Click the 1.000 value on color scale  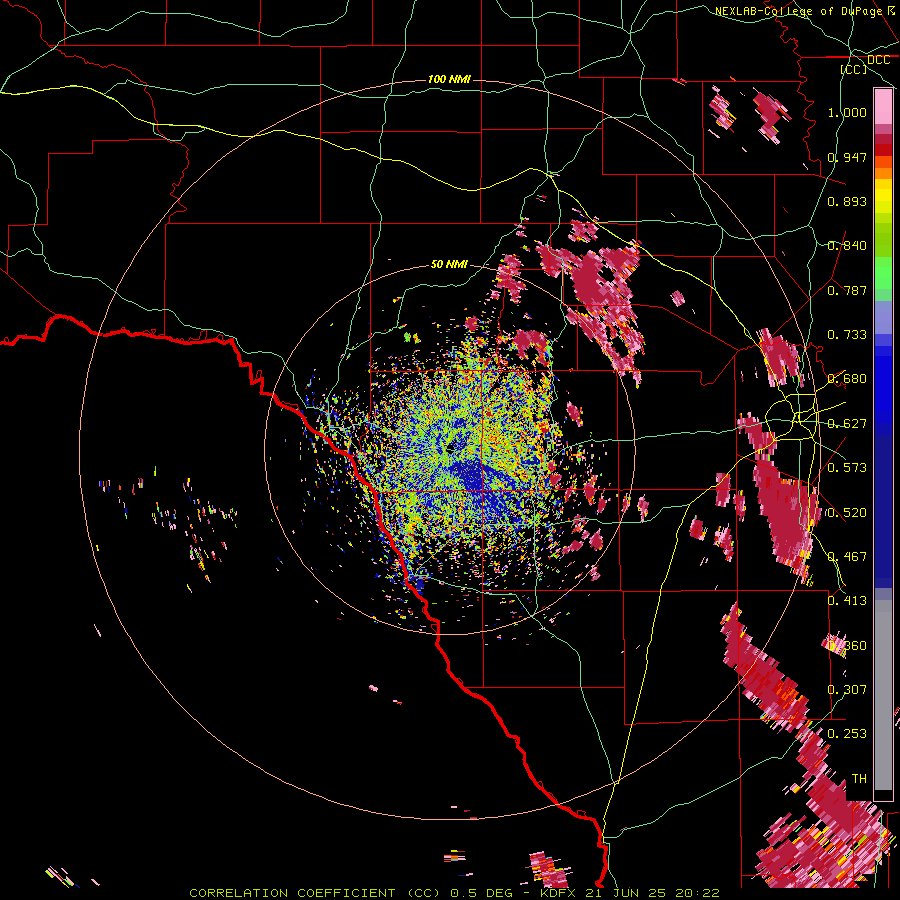[x=847, y=112]
